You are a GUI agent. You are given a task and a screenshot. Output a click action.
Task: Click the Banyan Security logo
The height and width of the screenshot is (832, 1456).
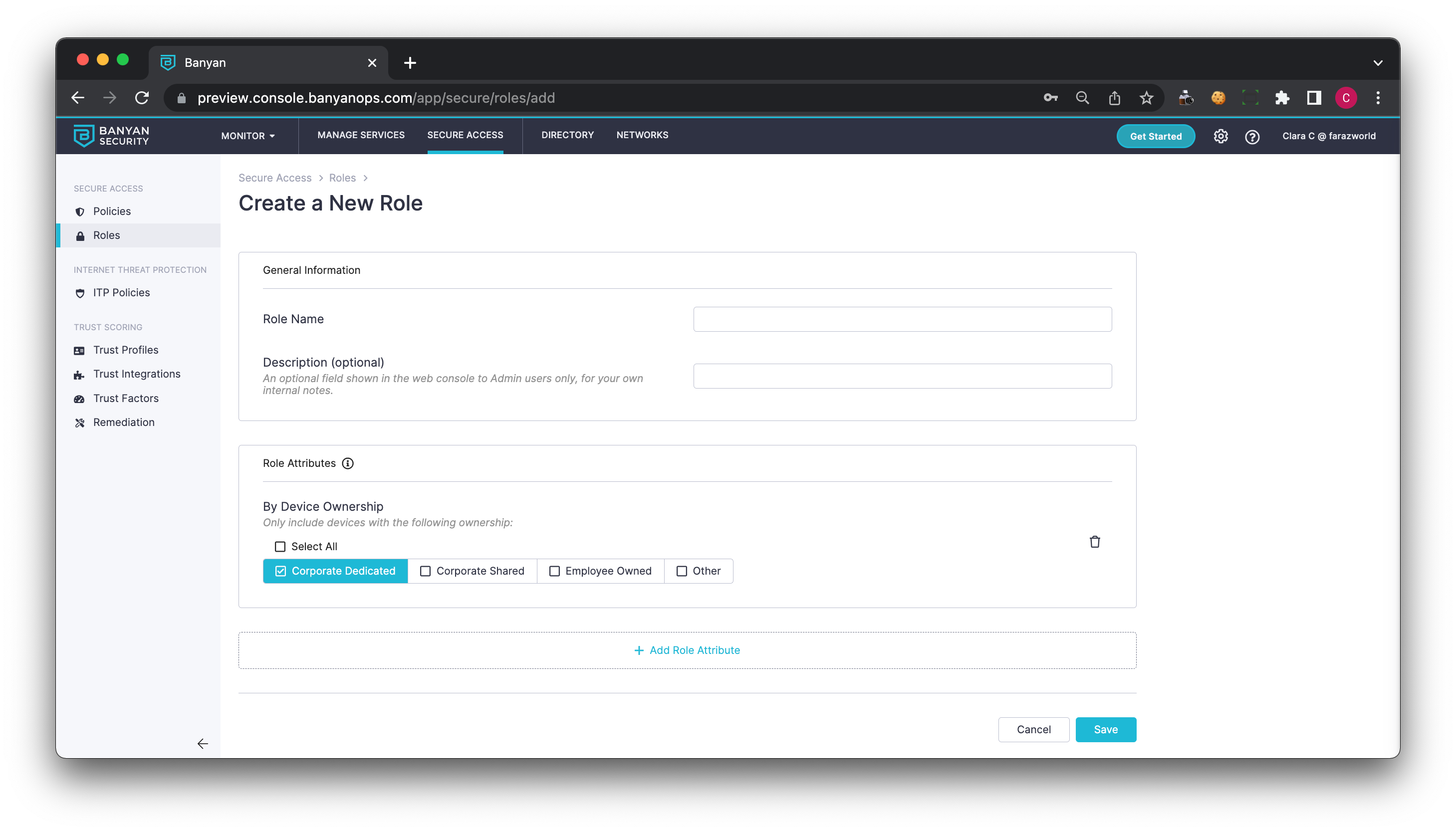[111, 136]
